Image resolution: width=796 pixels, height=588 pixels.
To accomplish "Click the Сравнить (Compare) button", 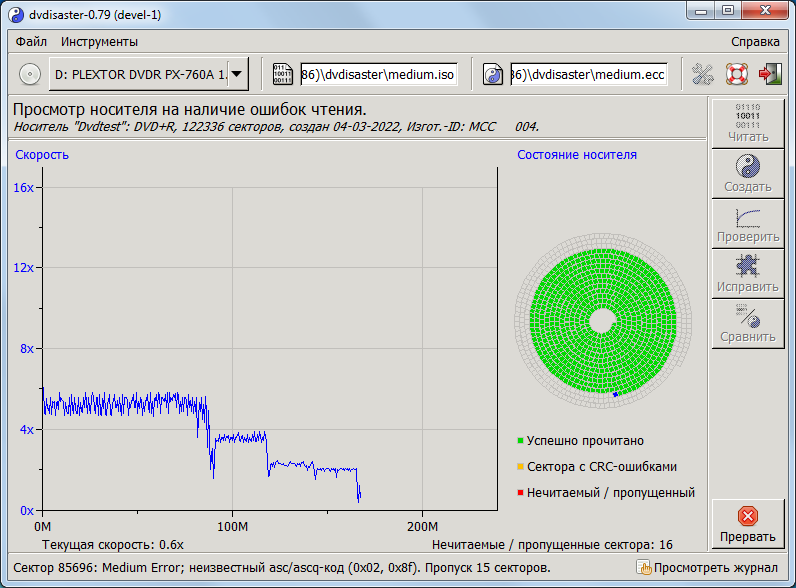I will point(748,322).
